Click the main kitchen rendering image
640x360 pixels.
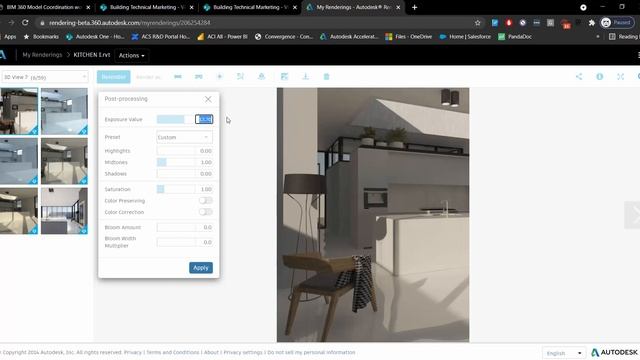(373, 215)
